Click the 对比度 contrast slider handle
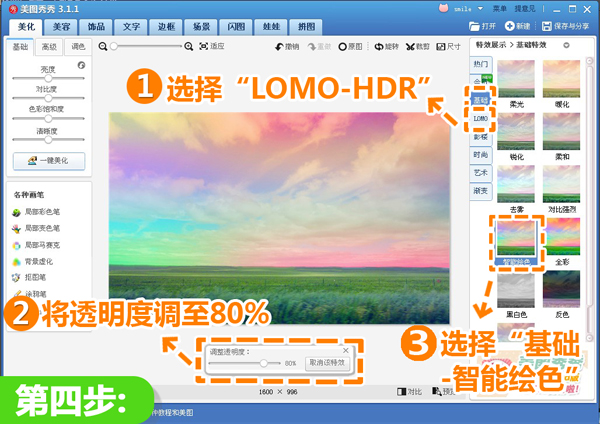Viewport: 600px width, 424px height. point(48,98)
